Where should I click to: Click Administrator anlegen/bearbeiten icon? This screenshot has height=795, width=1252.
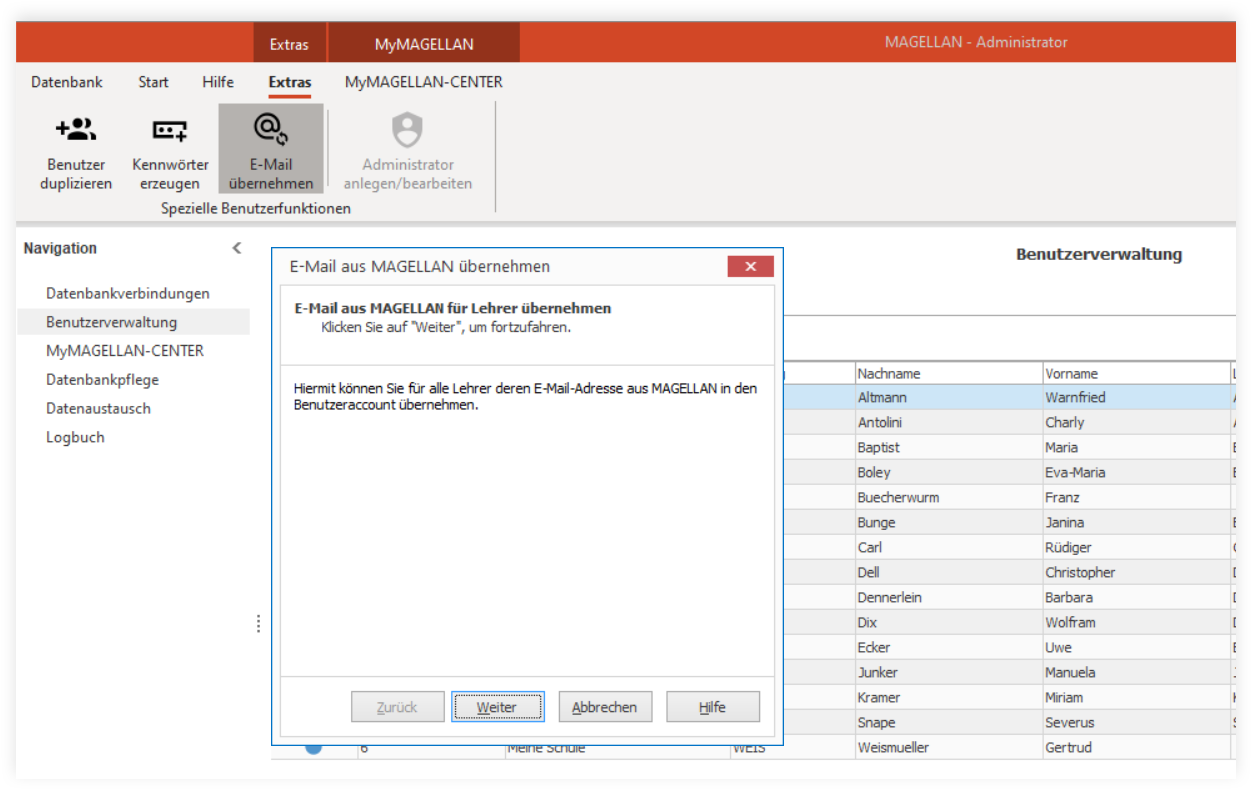407,130
